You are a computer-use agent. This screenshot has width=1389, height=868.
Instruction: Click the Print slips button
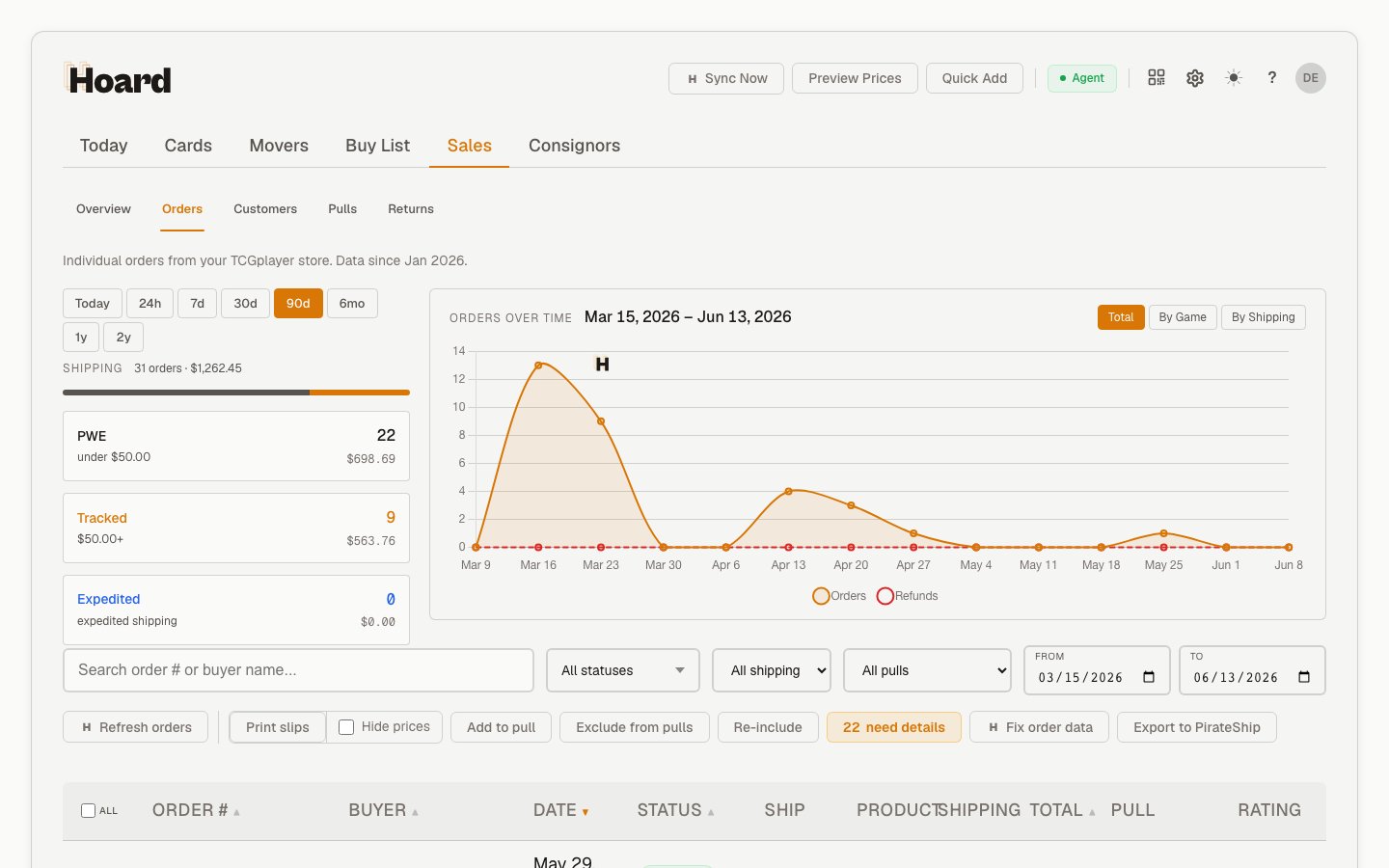tap(278, 727)
